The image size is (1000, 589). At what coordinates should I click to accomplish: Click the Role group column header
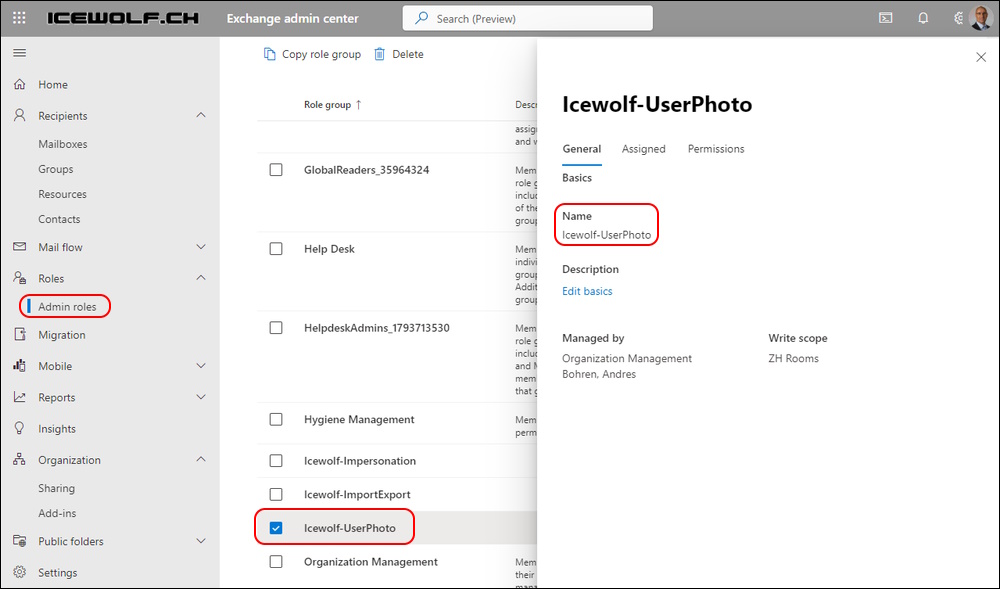327,105
